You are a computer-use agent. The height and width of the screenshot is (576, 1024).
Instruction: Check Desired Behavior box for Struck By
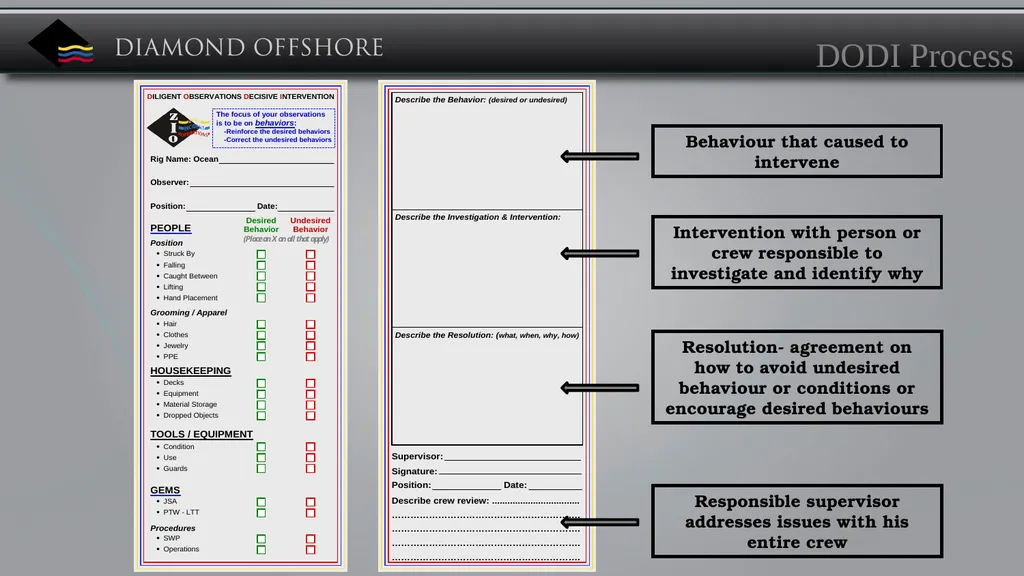[261, 254]
